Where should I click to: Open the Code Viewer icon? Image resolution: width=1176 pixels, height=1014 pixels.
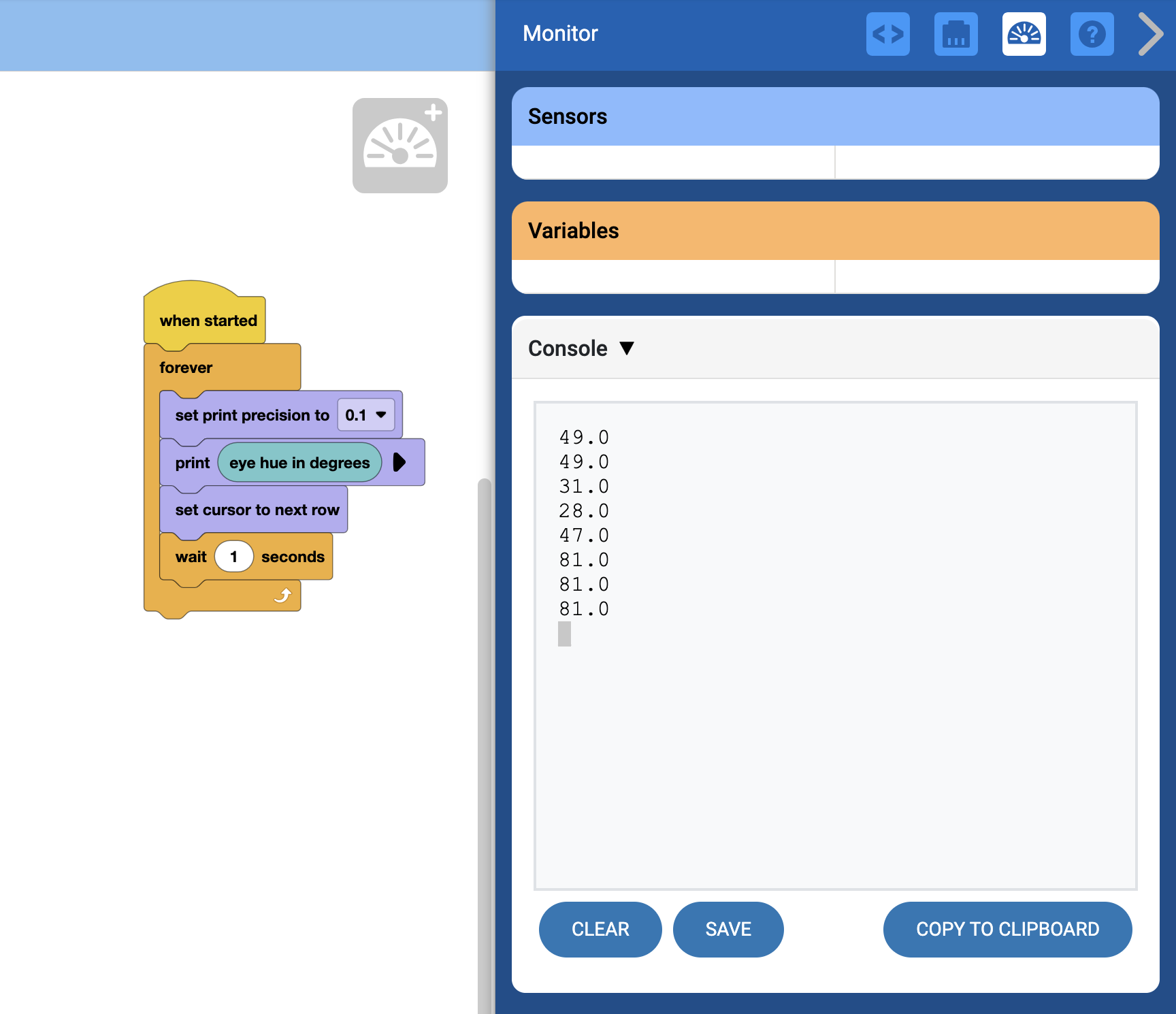887,34
